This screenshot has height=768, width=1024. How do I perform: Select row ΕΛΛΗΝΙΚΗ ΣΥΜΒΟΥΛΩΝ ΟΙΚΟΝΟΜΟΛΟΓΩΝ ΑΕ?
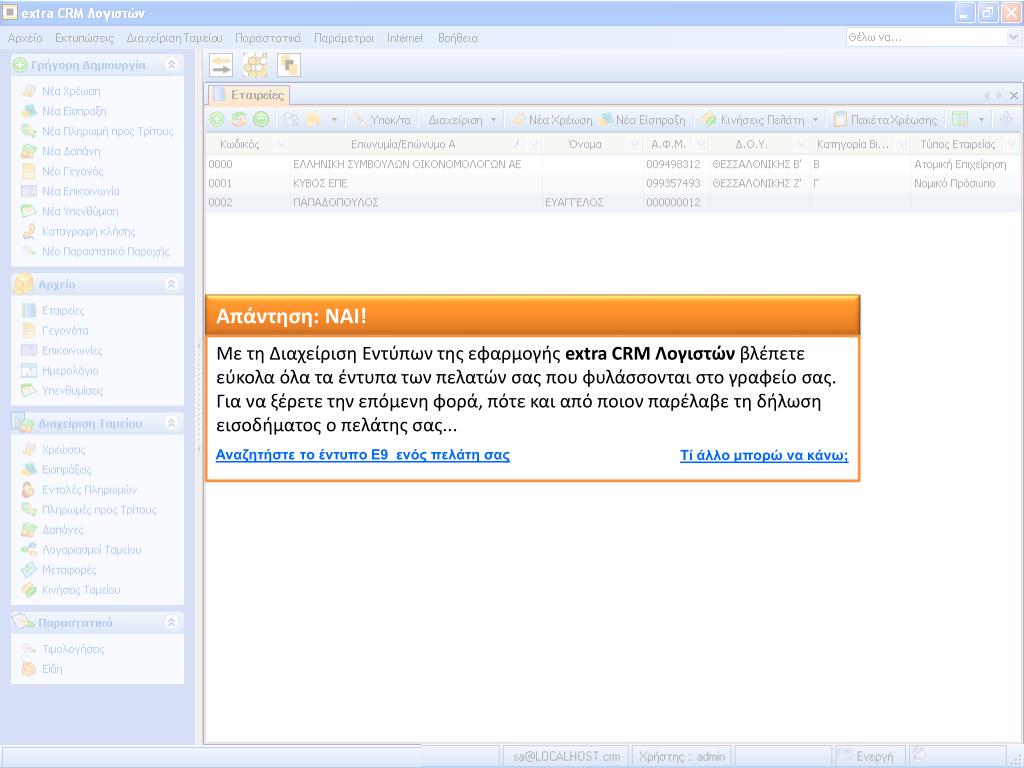click(x=614, y=165)
